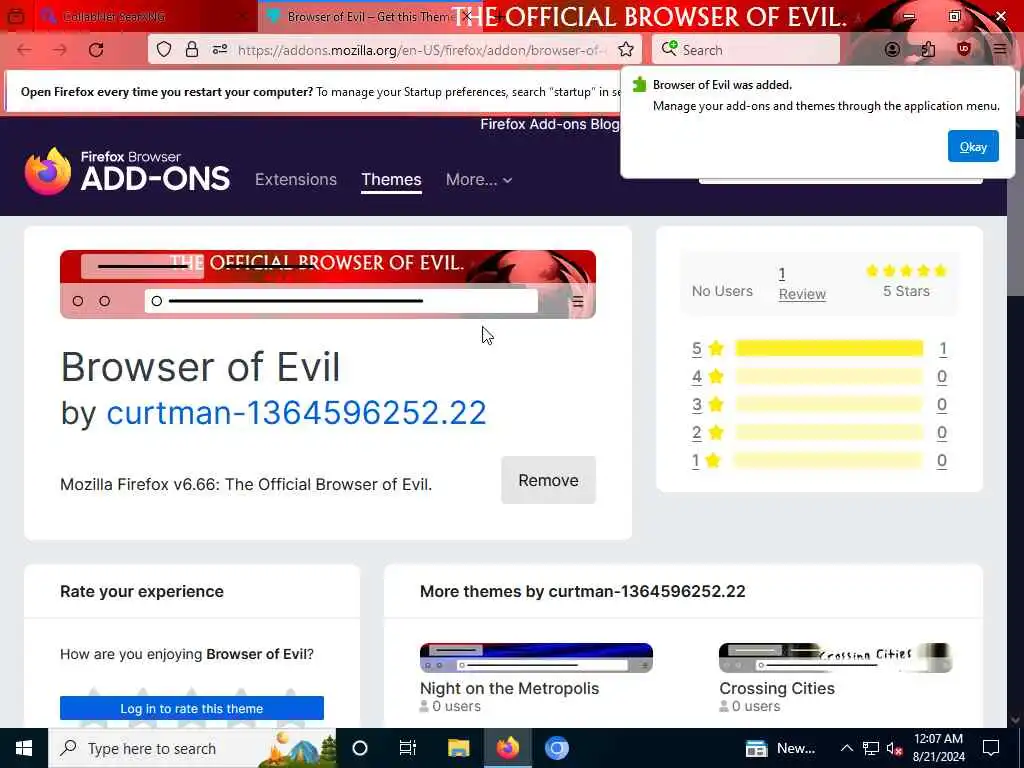Go back to the previous page
The height and width of the screenshot is (768, 1024).
[x=24, y=50]
